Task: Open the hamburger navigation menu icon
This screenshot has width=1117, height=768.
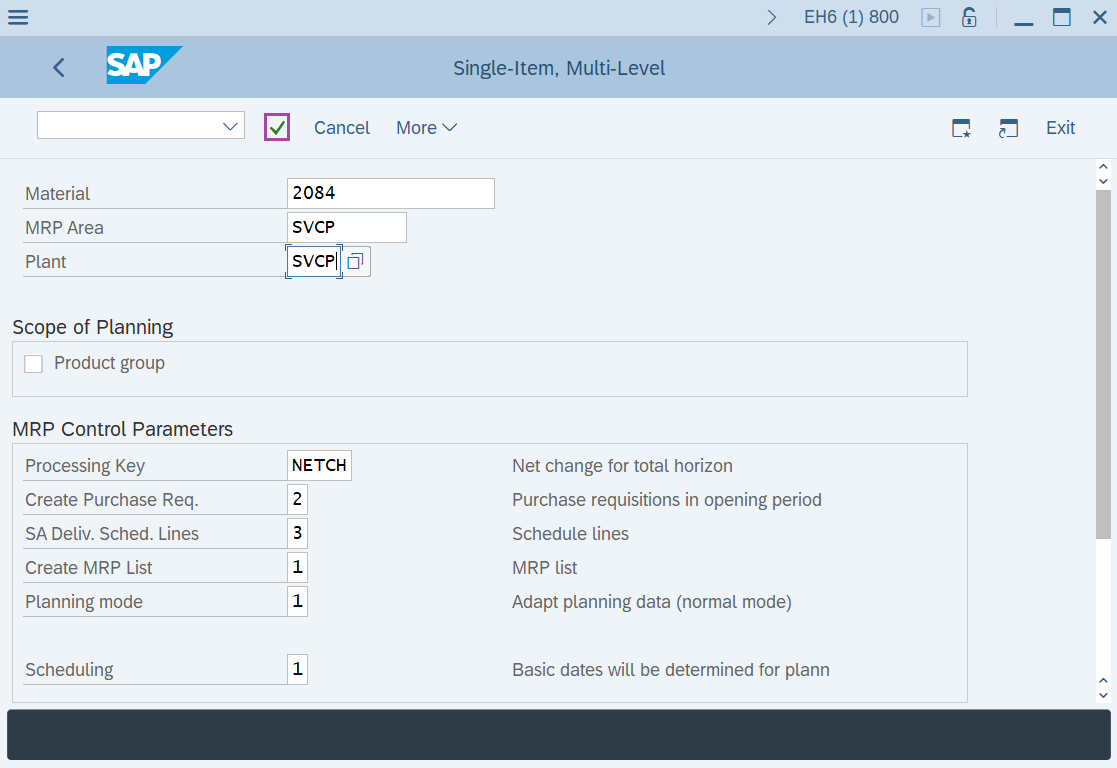Action: coord(17,17)
